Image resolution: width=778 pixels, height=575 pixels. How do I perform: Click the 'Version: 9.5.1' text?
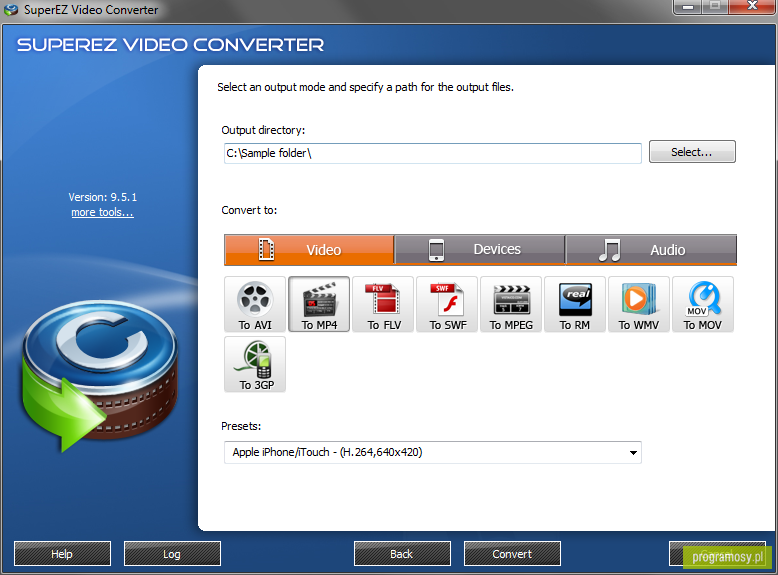click(x=103, y=197)
